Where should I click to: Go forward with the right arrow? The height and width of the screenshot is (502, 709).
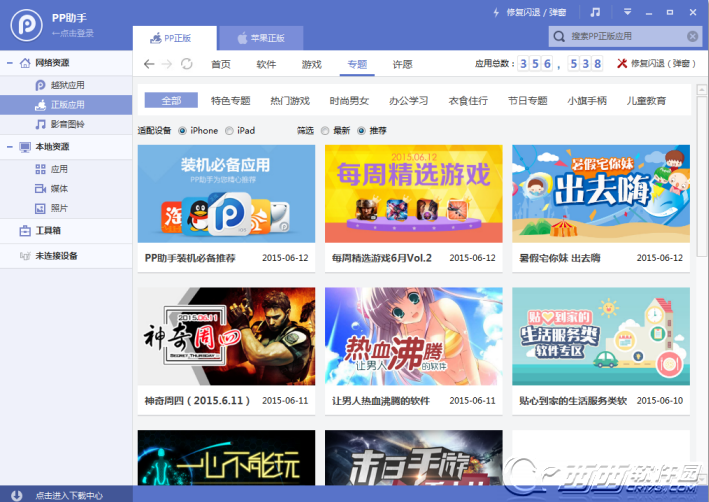pos(167,64)
